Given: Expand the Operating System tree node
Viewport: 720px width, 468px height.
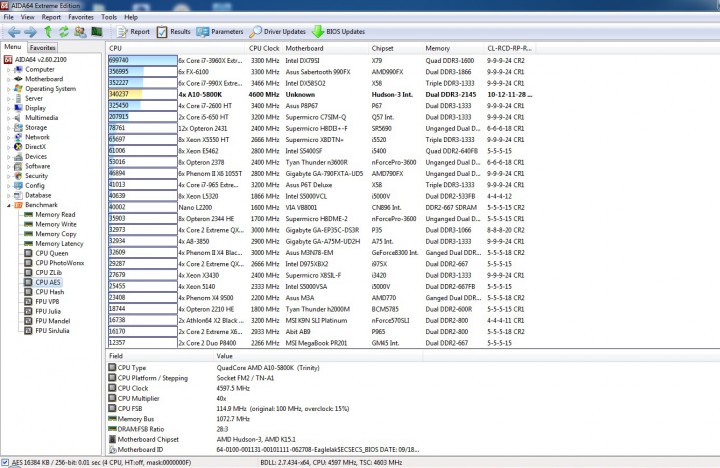Looking at the screenshot, I should pos(9,89).
